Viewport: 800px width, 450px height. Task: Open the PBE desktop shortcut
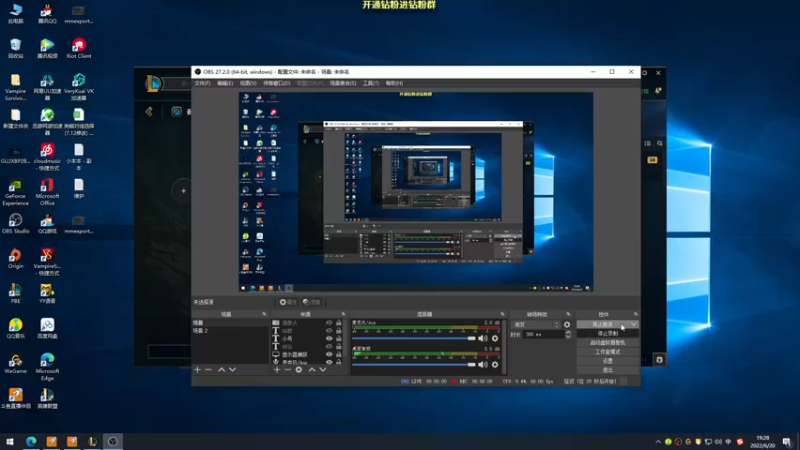point(15,293)
